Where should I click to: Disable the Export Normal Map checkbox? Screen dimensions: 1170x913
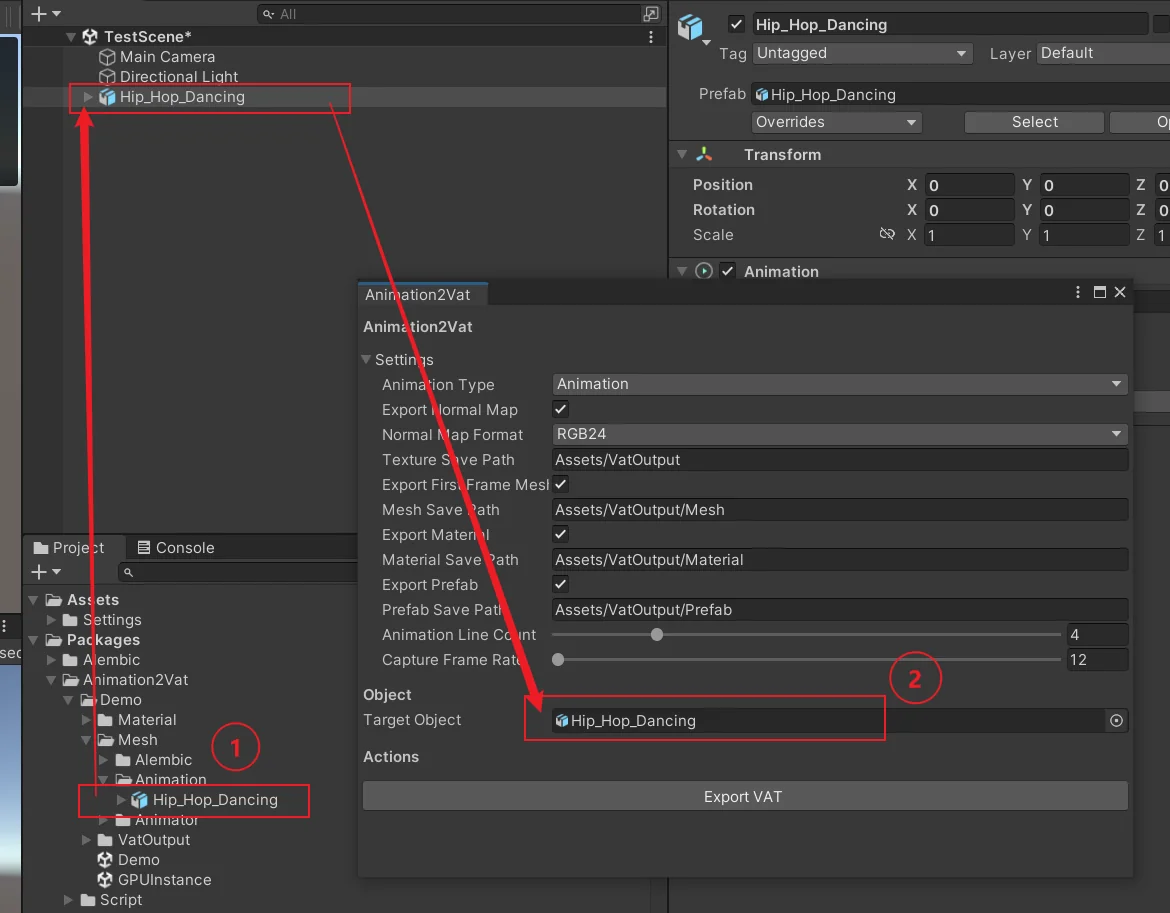tap(560, 409)
